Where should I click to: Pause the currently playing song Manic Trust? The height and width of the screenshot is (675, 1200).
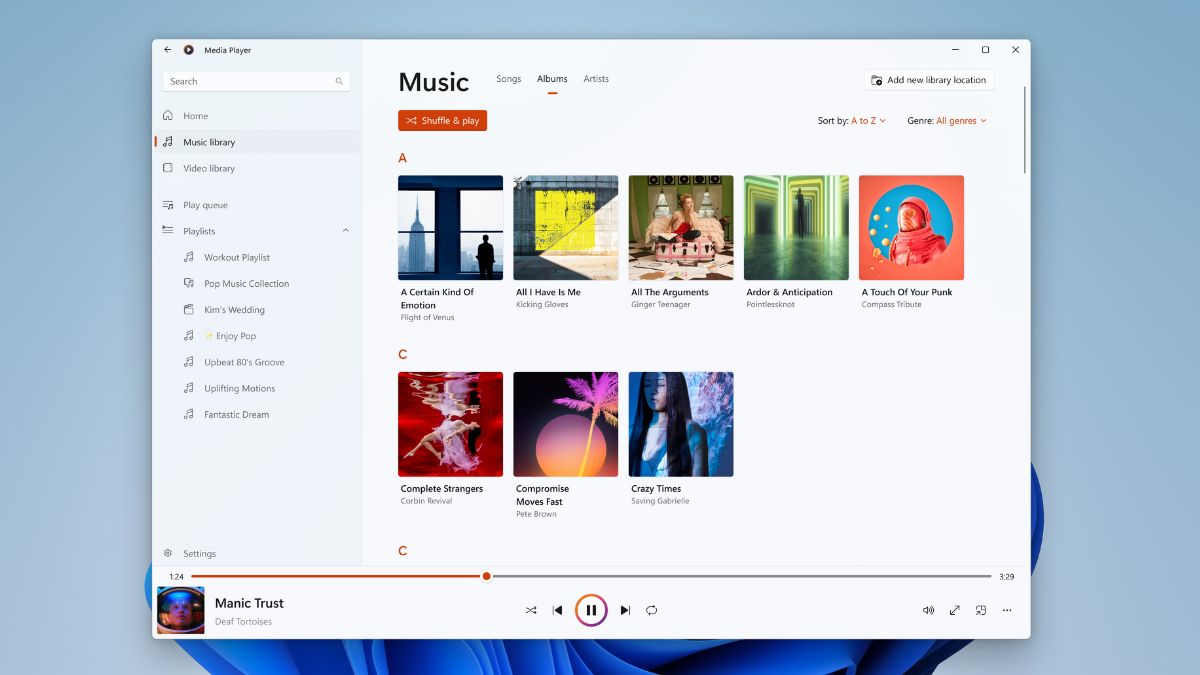pyautogui.click(x=591, y=610)
